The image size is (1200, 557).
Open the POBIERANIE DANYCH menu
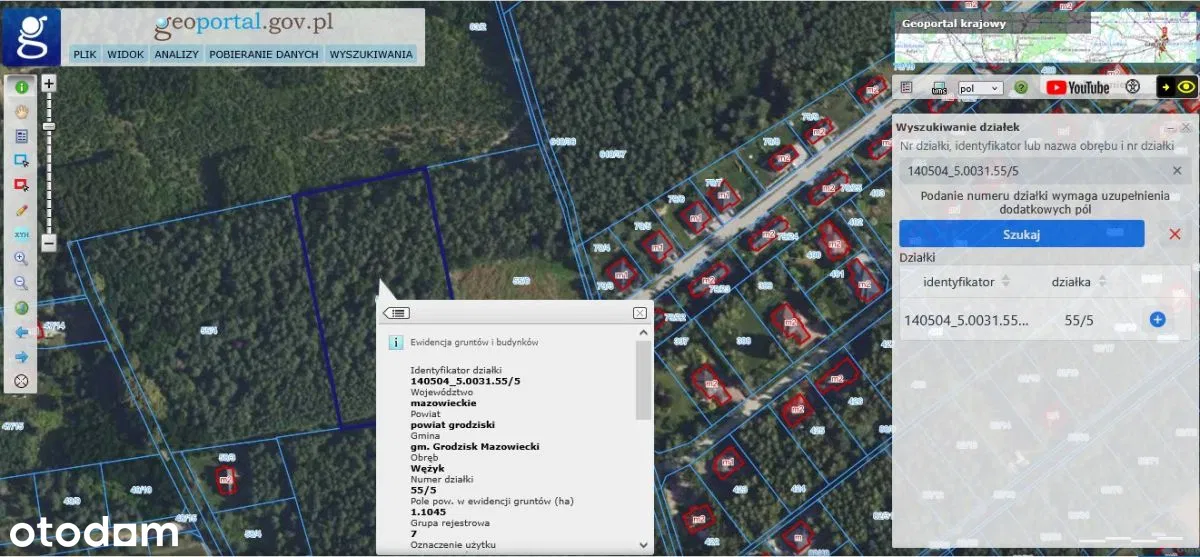pos(264,54)
